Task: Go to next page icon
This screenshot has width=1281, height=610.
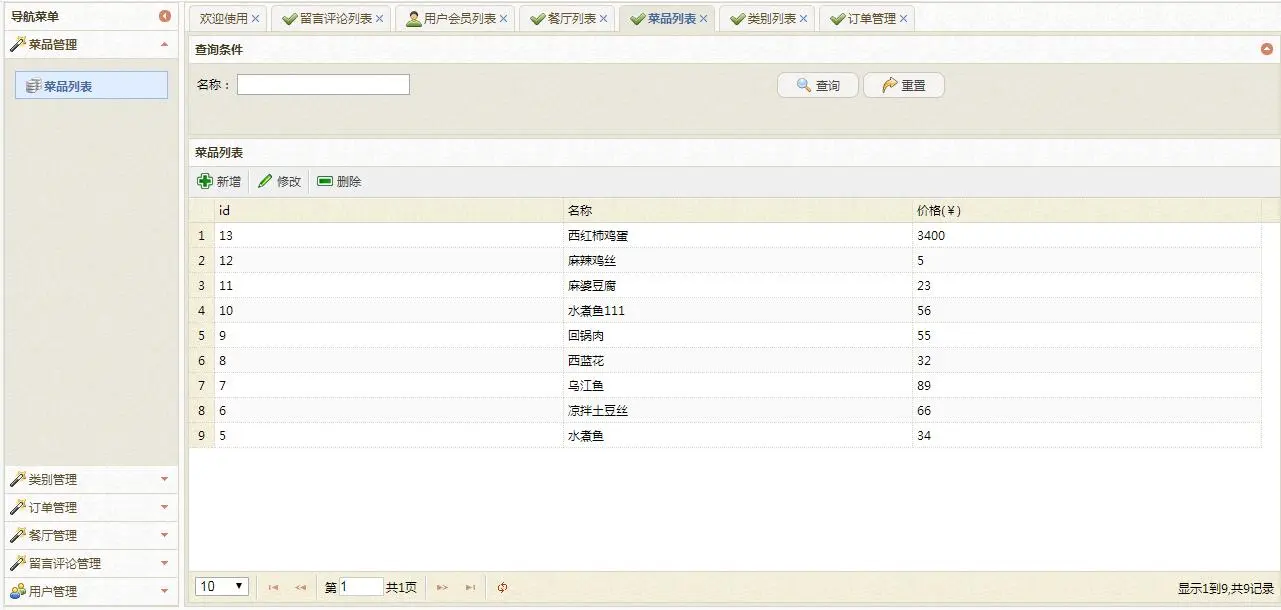Action: pyautogui.click(x=442, y=587)
